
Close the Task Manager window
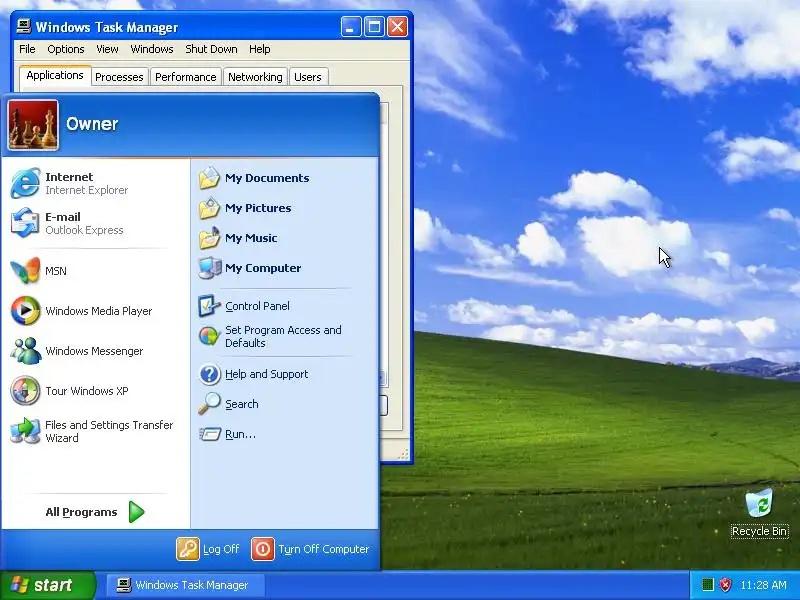[x=397, y=27]
